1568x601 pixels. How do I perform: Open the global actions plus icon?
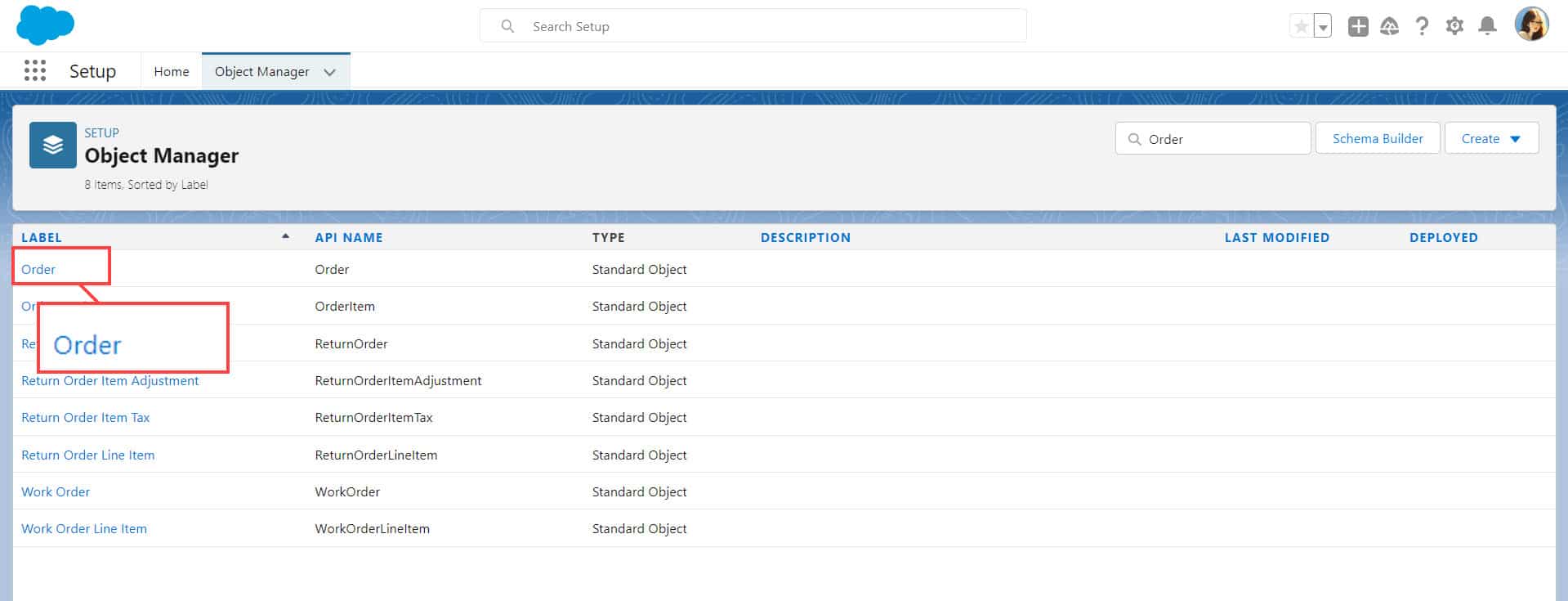1358,26
